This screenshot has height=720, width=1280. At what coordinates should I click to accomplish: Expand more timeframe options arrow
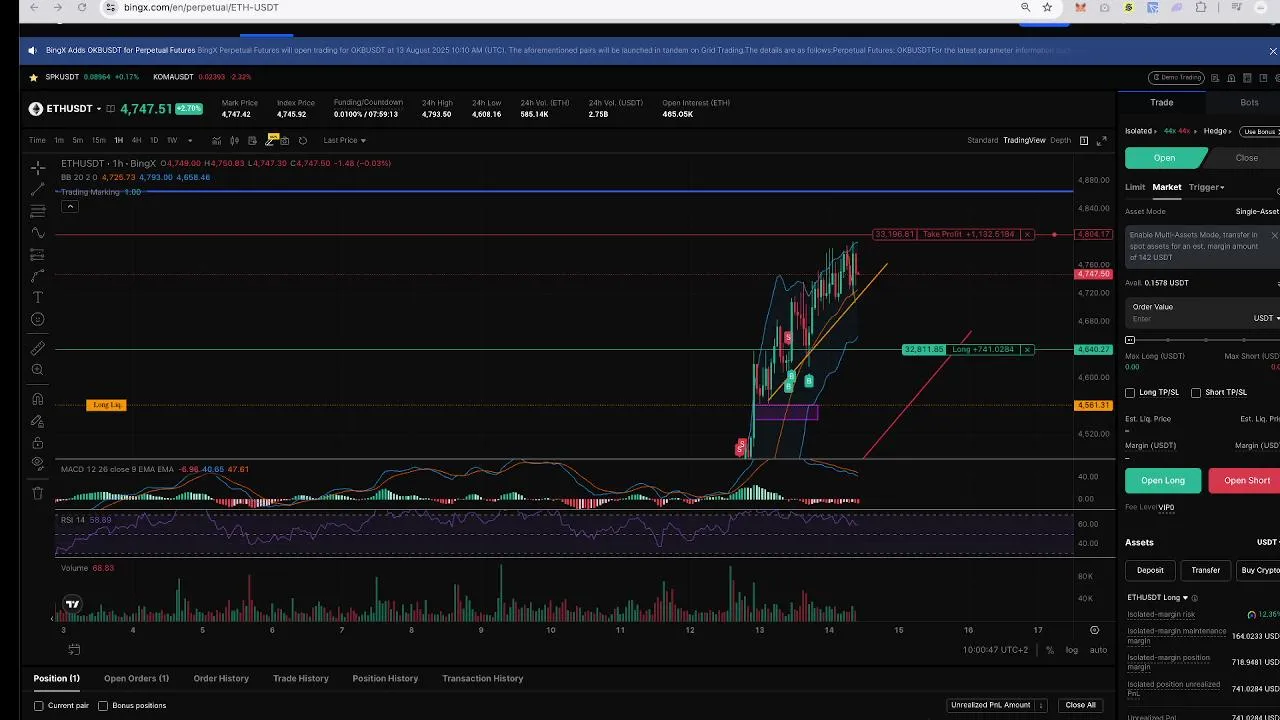tap(190, 140)
